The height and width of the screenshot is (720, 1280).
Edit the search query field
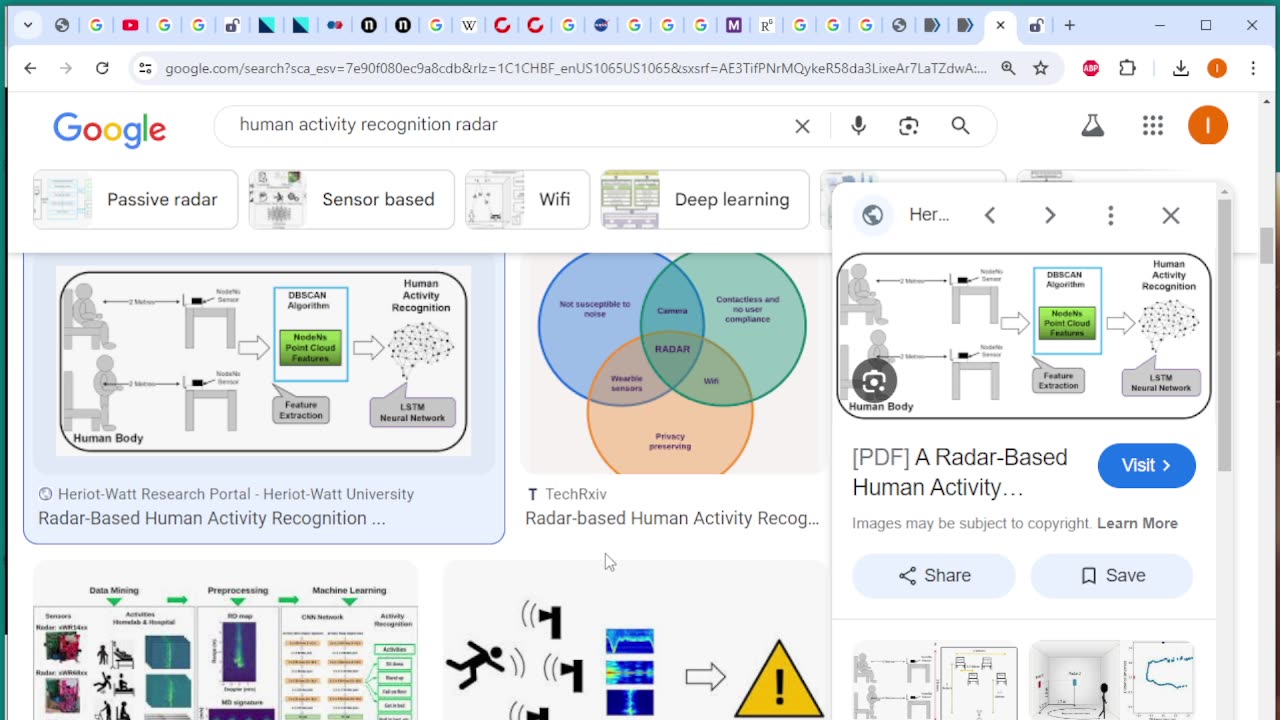click(x=505, y=125)
